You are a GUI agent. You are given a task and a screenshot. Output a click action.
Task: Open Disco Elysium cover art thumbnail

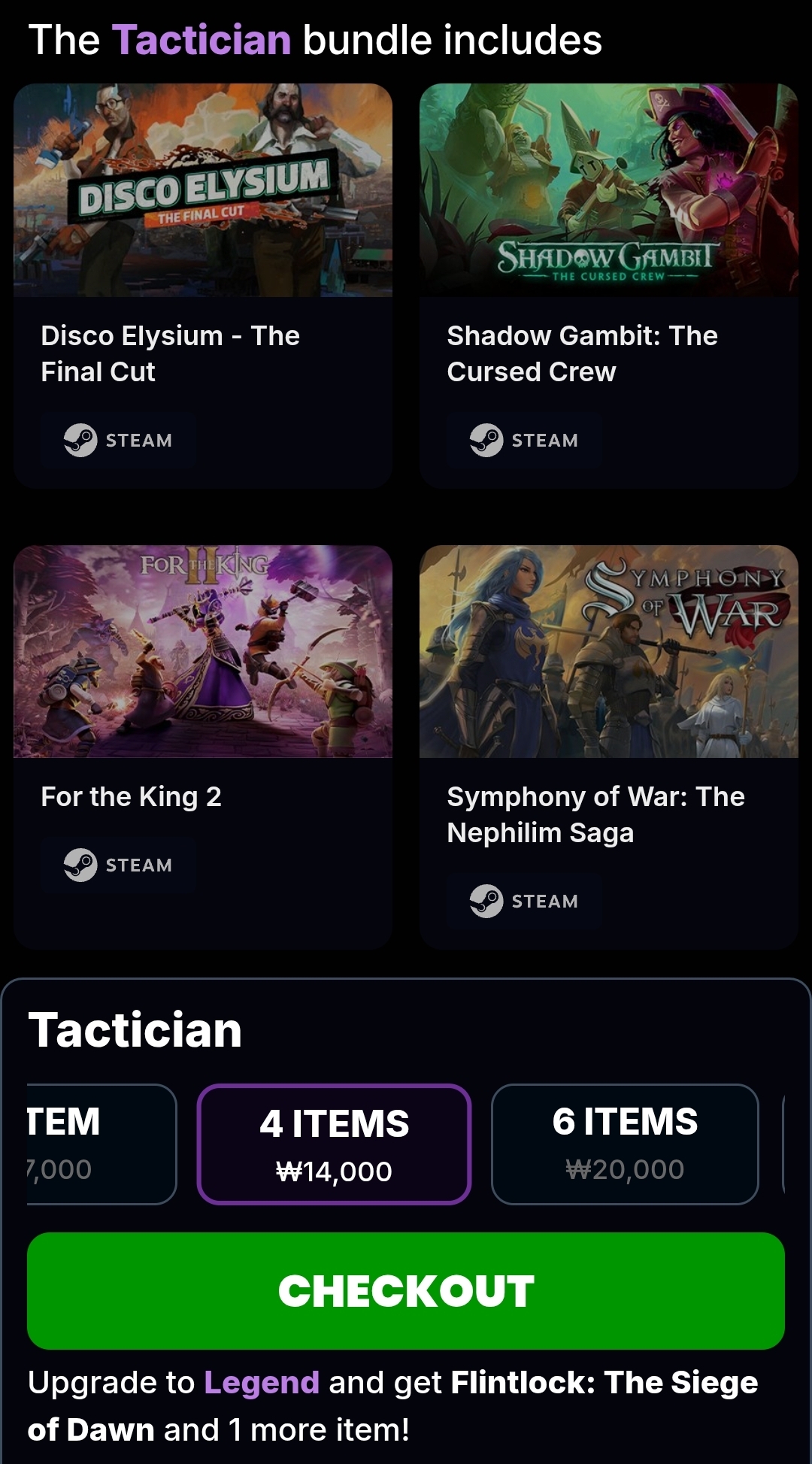click(203, 190)
